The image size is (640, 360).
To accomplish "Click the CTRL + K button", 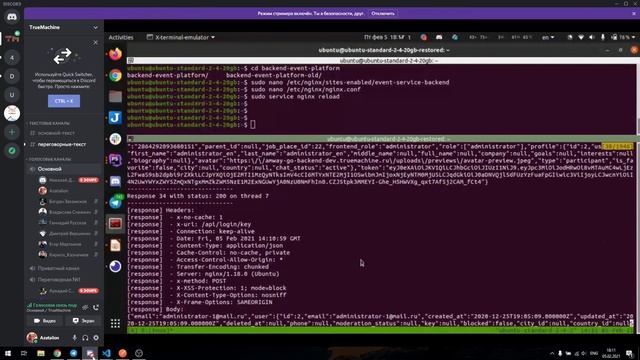I will (x=64, y=101).
